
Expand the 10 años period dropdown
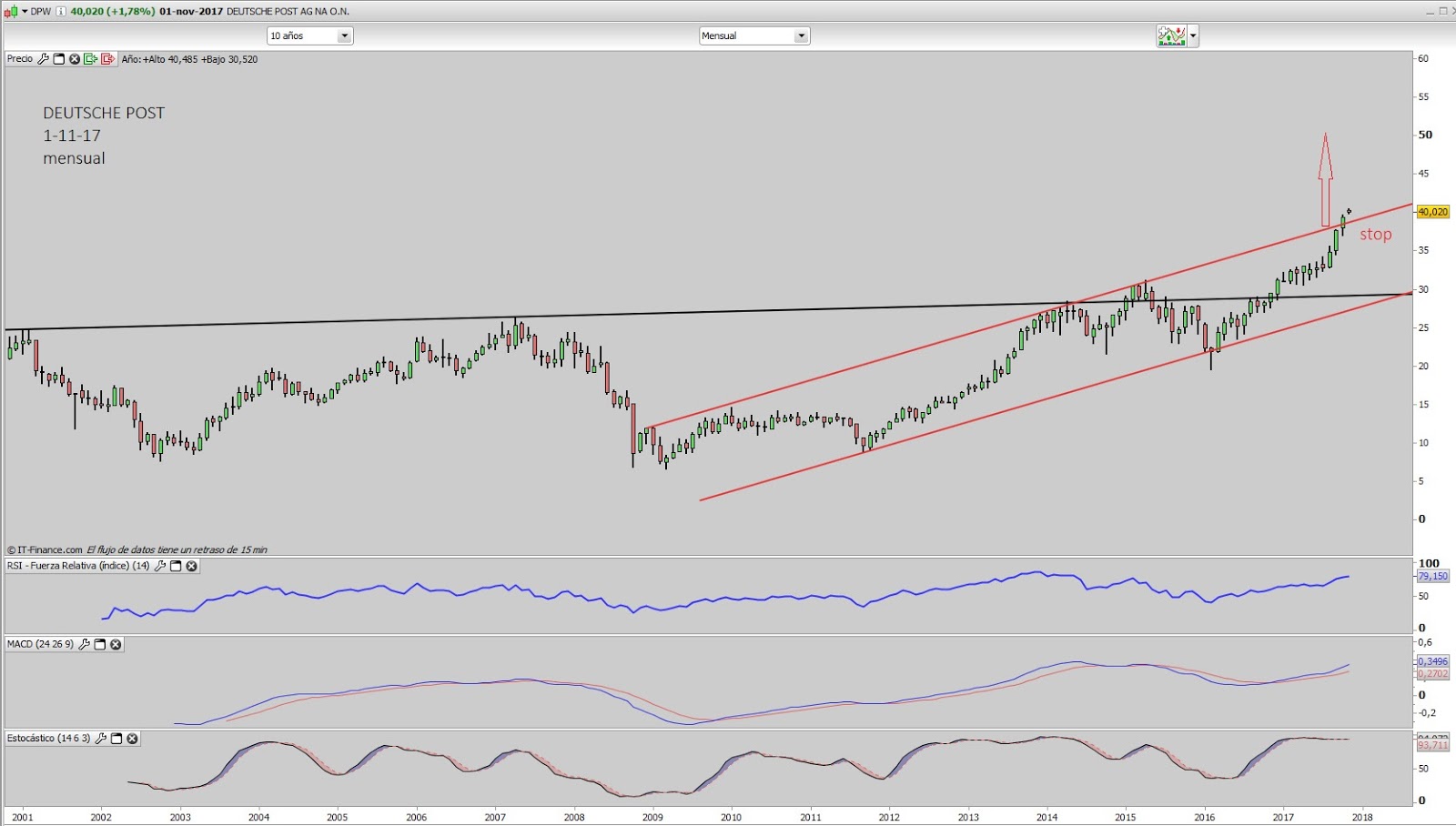344,35
